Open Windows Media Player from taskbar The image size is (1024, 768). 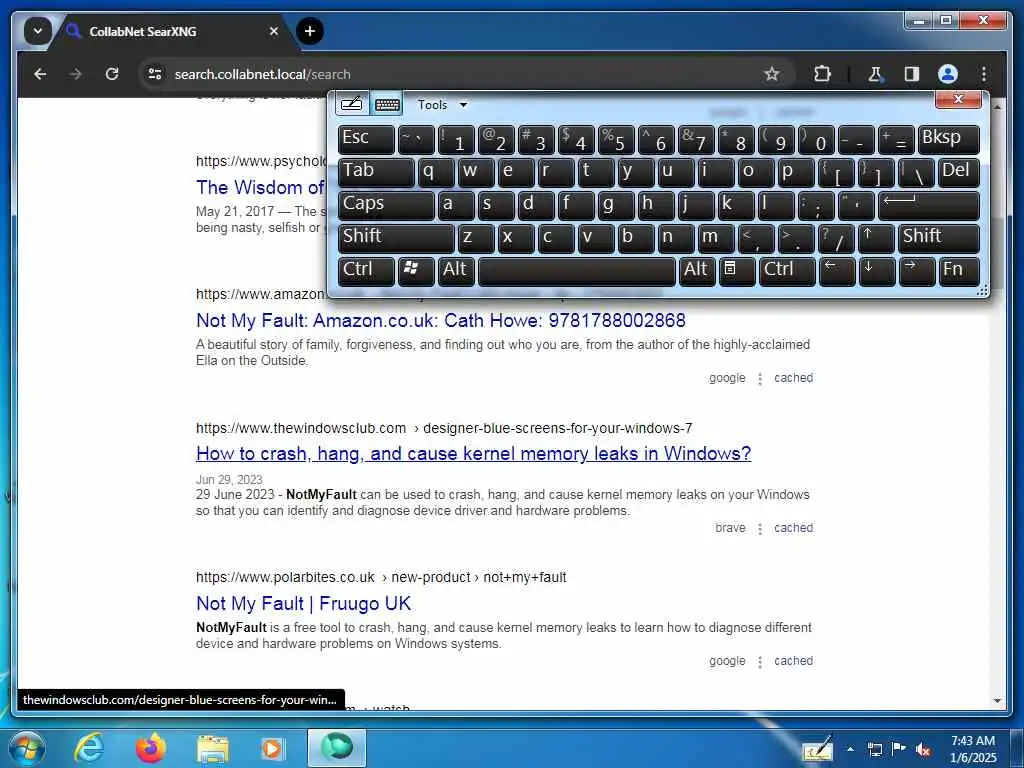(x=272, y=748)
